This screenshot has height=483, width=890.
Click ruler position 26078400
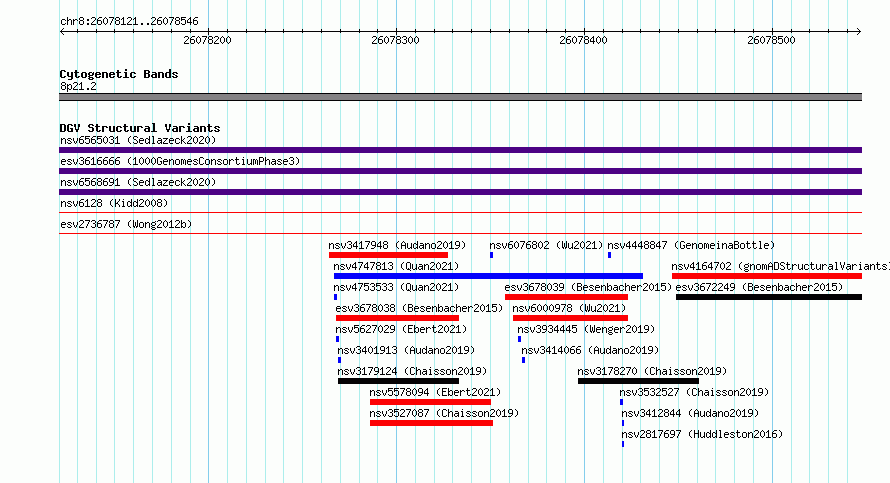tap(583, 40)
